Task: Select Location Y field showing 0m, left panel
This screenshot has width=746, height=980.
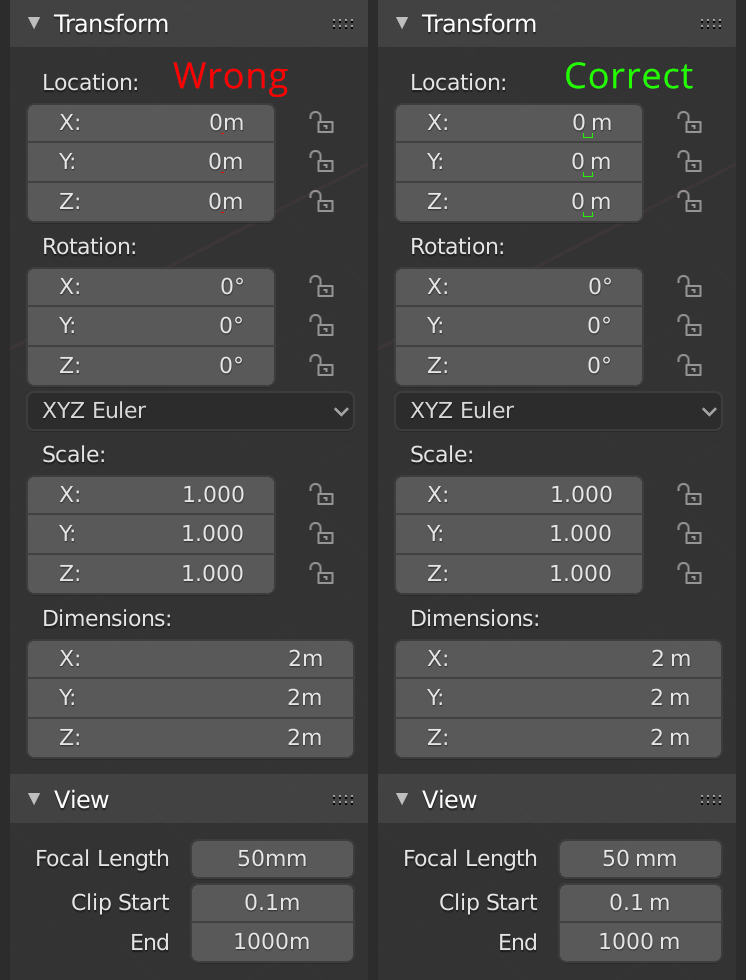Action: pyautogui.click(x=151, y=162)
